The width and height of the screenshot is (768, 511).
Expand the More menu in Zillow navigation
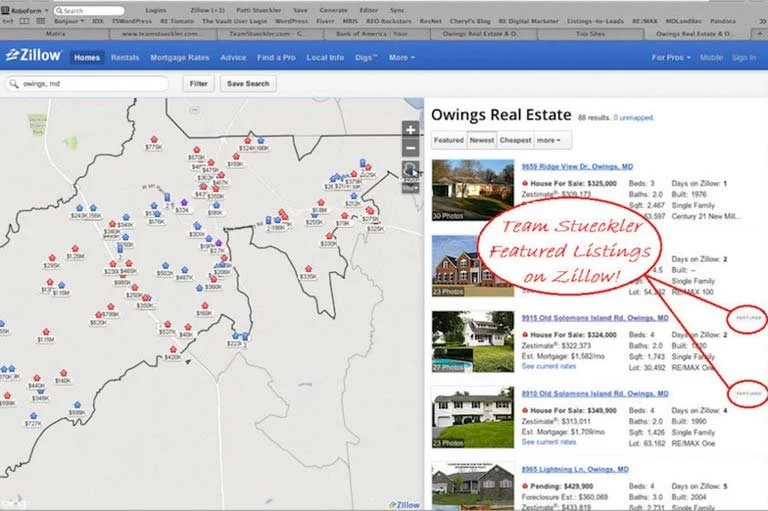point(402,57)
